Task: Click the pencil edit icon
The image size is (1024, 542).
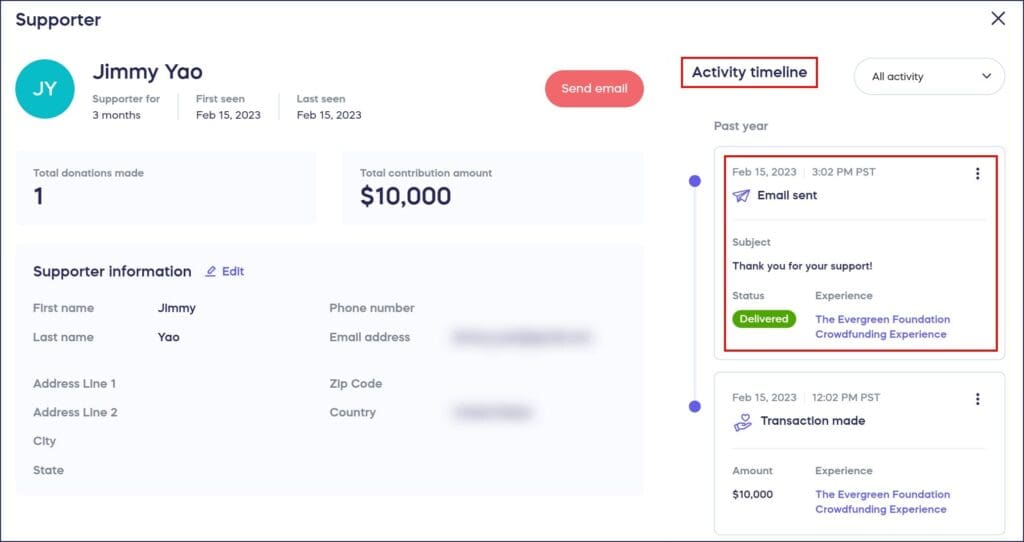Action: [211, 271]
